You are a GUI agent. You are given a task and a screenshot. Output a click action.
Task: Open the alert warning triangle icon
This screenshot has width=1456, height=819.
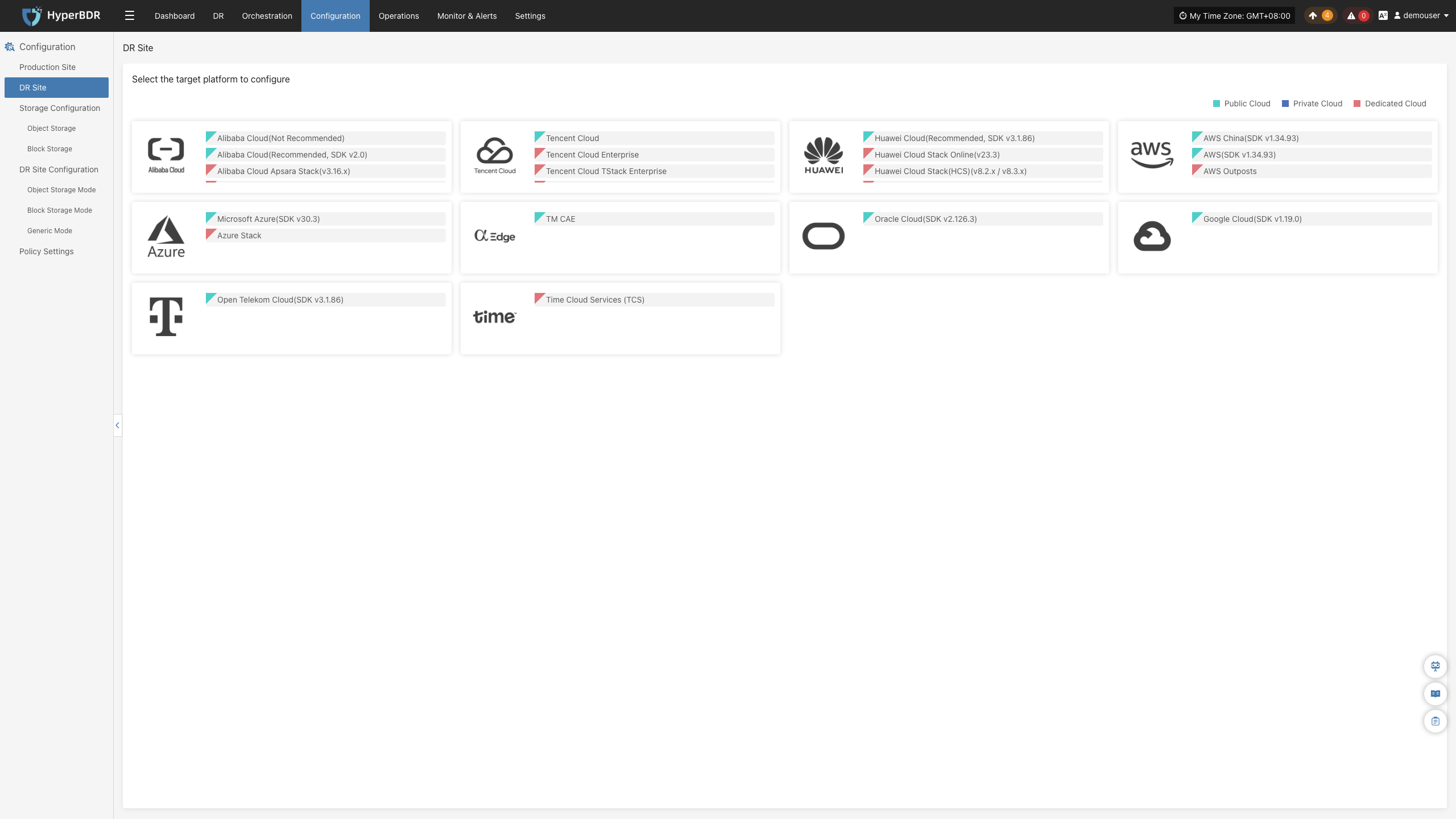(x=1351, y=16)
